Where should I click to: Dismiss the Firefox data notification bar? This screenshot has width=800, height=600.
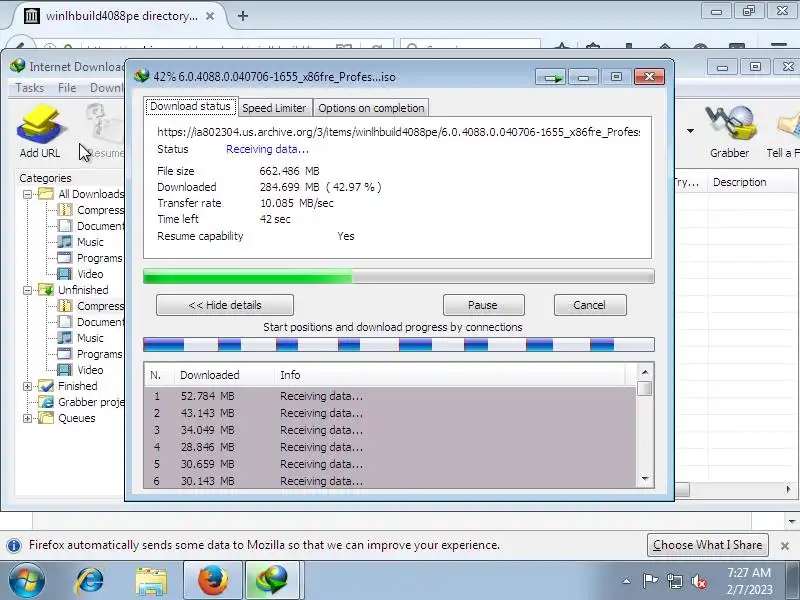785,546
